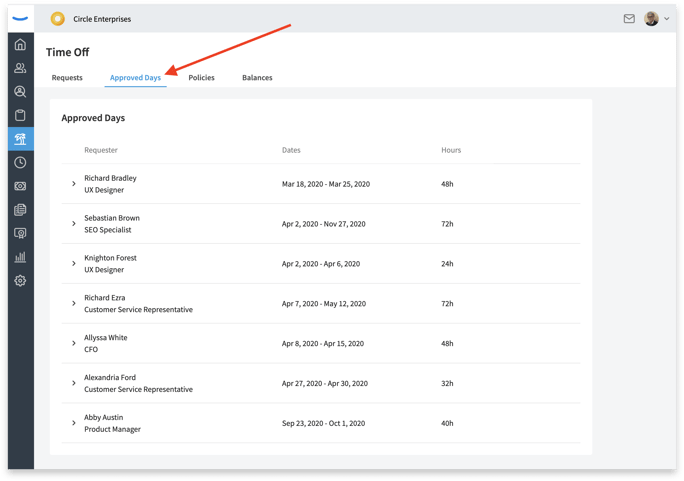The width and height of the screenshot is (684, 481).
Task: Click the user profile avatar
Action: (x=651, y=18)
